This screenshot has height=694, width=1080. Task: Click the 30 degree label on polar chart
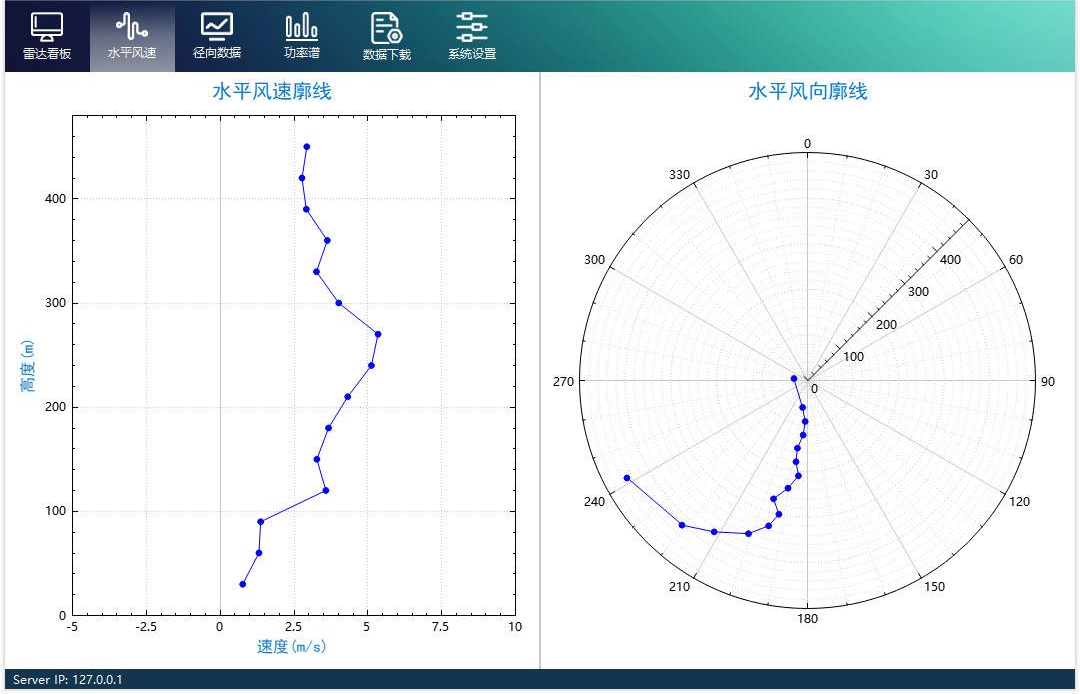point(931,175)
